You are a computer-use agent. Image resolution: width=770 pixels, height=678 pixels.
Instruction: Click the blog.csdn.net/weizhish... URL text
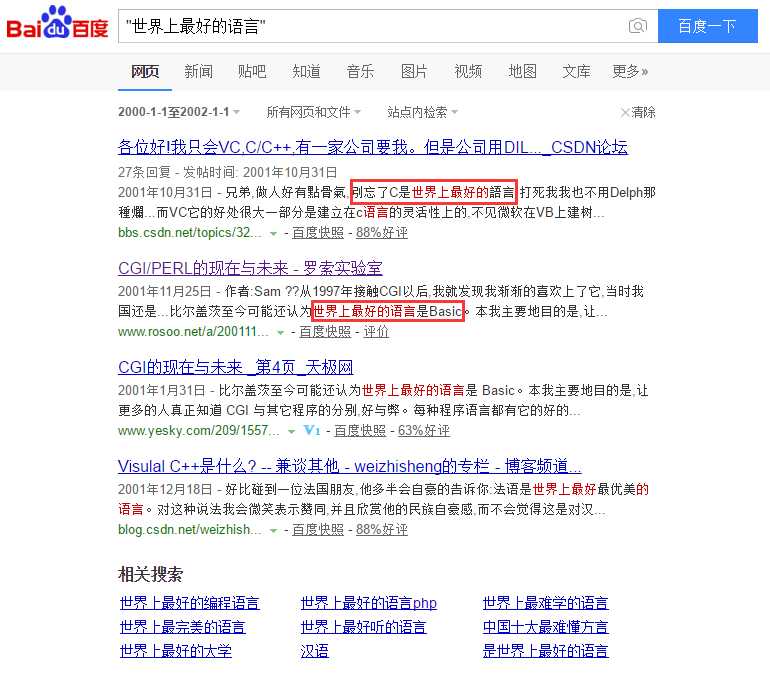(190, 530)
